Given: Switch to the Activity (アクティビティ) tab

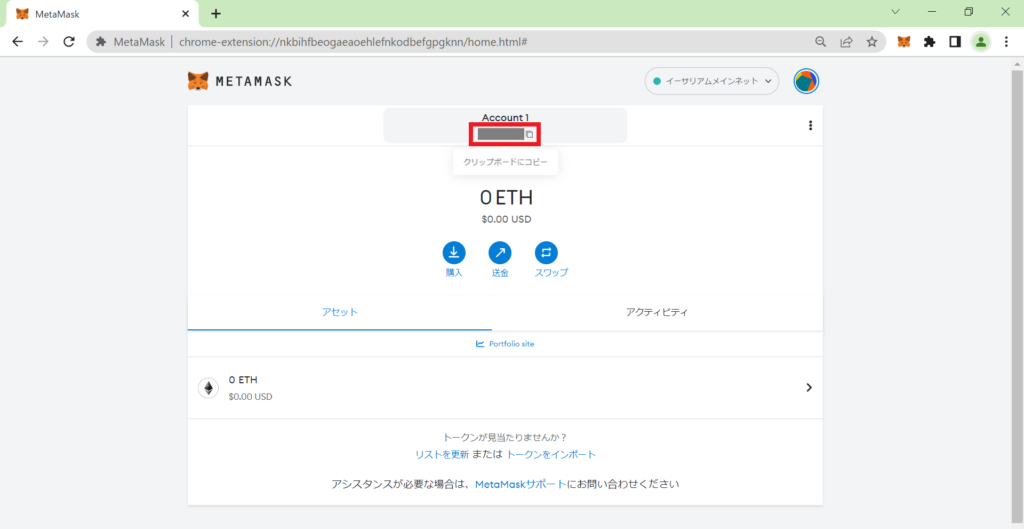Looking at the screenshot, I should pyautogui.click(x=656, y=312).
